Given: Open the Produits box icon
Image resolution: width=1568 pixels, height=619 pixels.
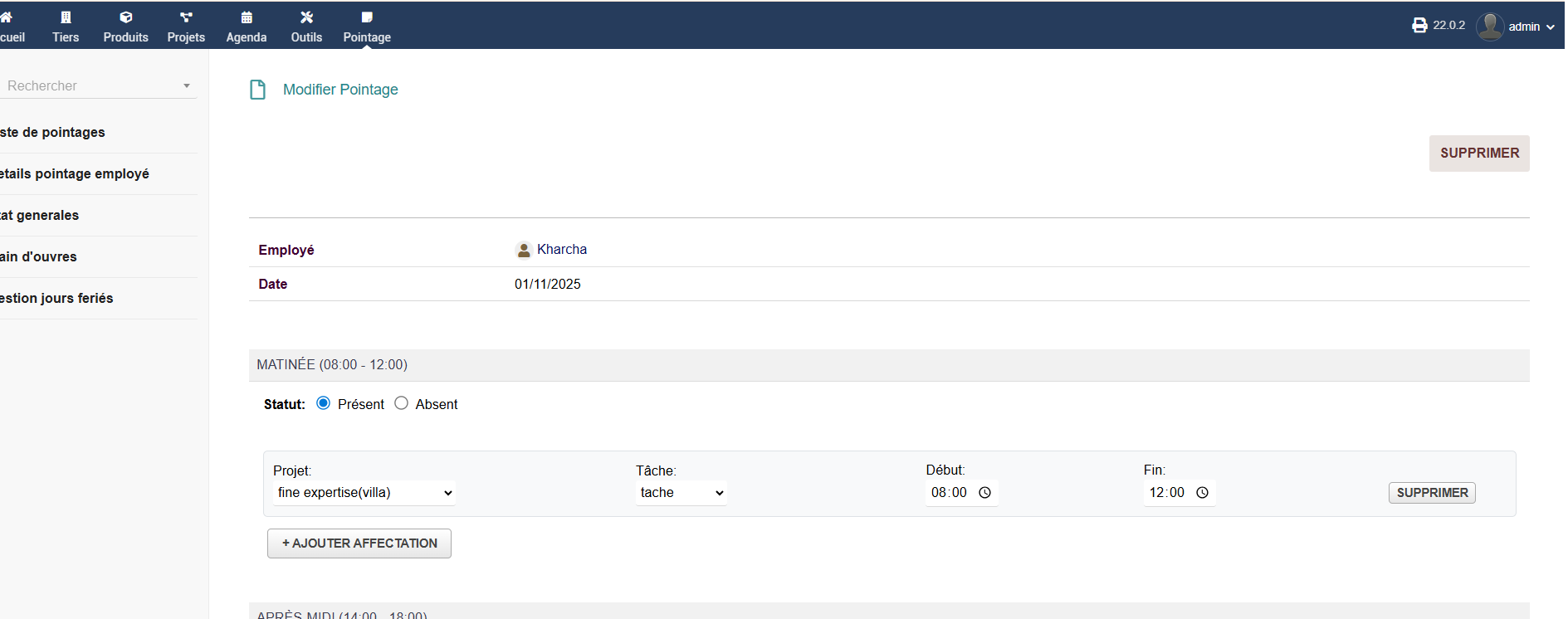Looking at the screenshot, I should click(126, 17).
